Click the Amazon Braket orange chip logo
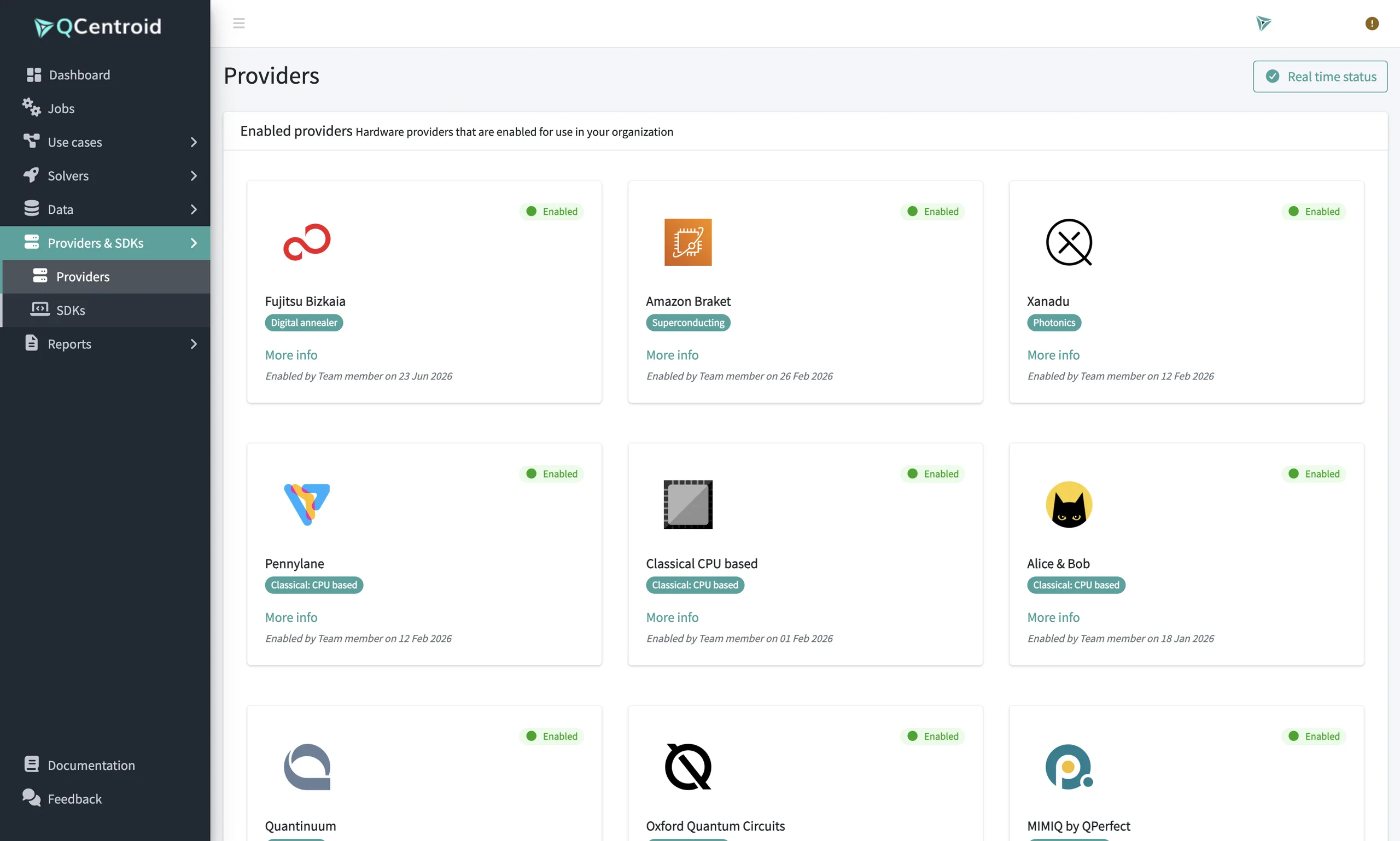1400x841 pixels. click(687, 242)
